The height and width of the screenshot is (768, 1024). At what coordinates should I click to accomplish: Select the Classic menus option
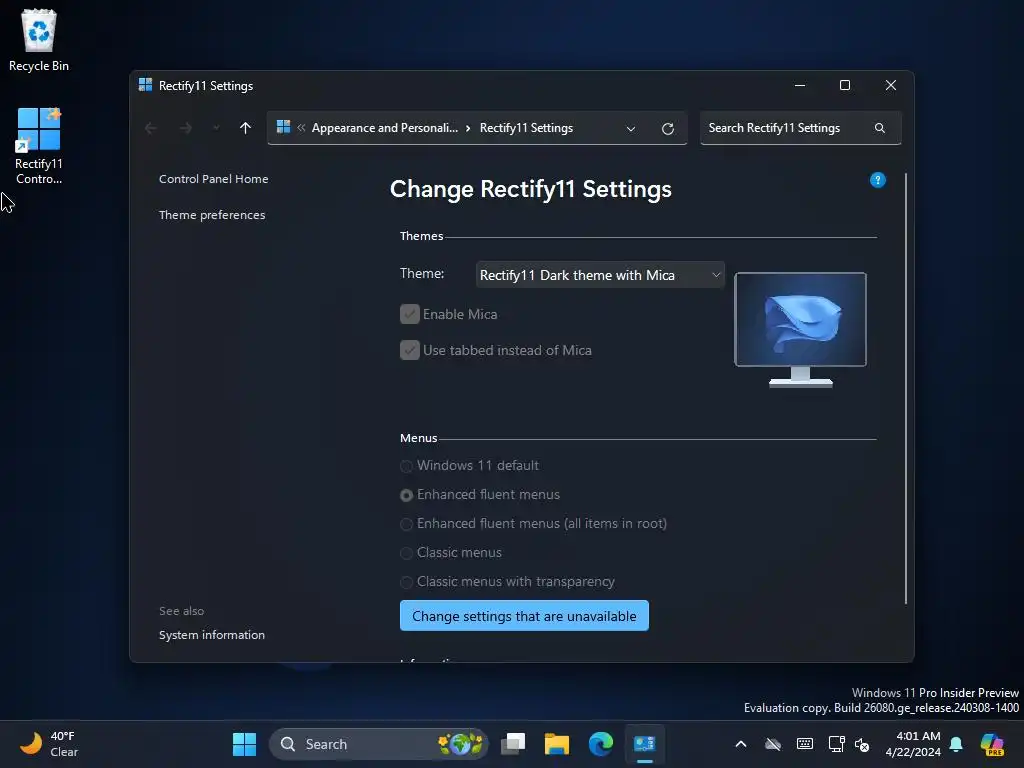click(406, 553)
